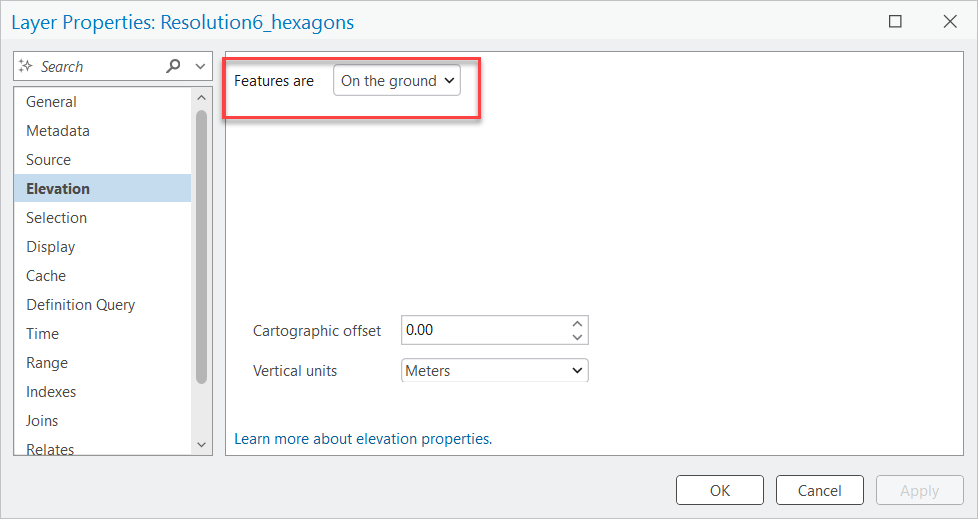This screenshot has height=519, width=978.
Task: Open Learn more about elevation properties link
Action: [363, 439]
